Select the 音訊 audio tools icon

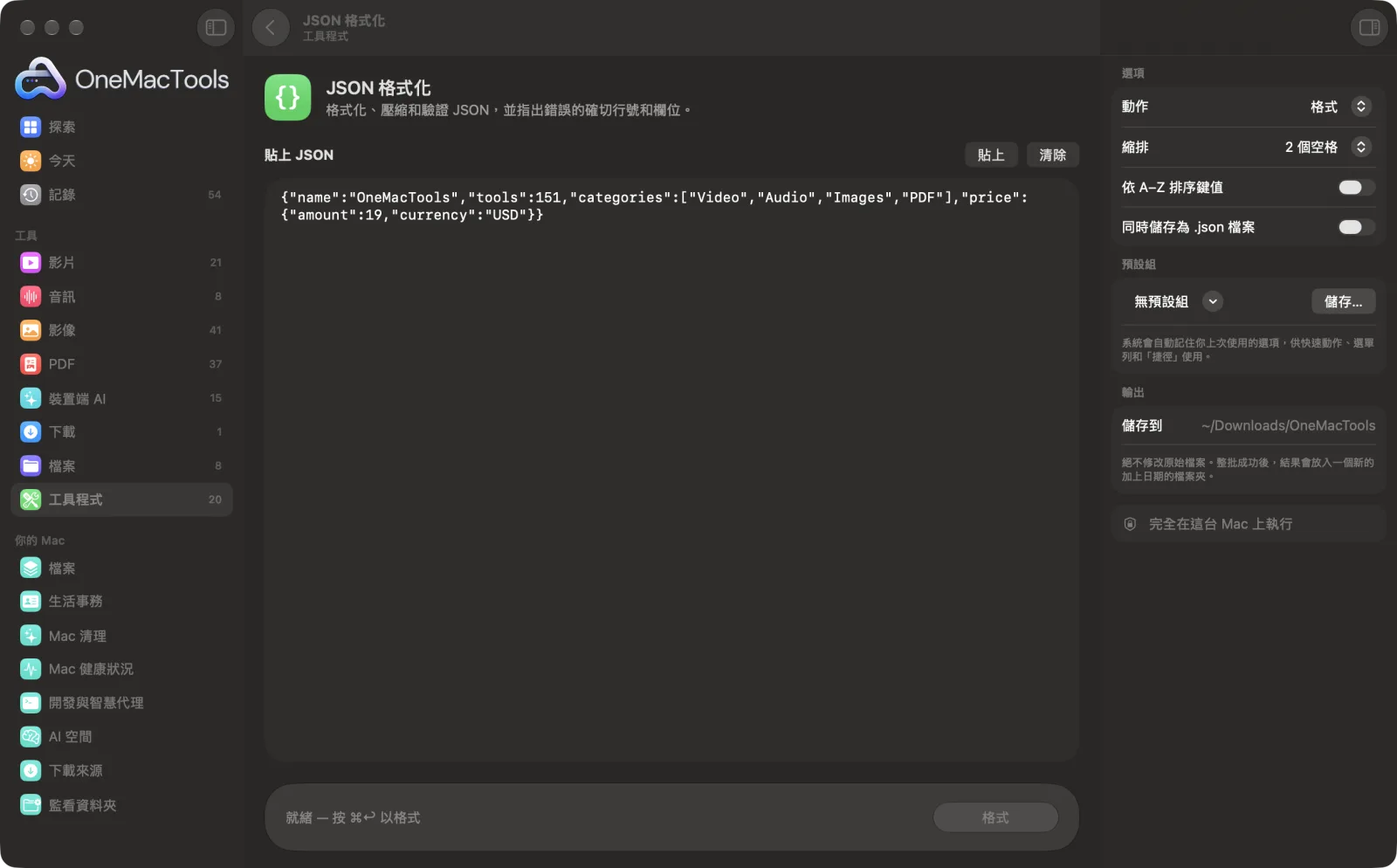coord(31,297)
